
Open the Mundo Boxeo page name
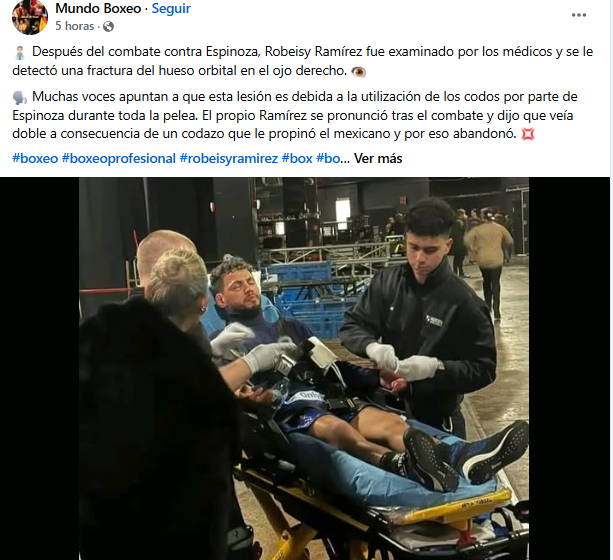tap(98, 8)
